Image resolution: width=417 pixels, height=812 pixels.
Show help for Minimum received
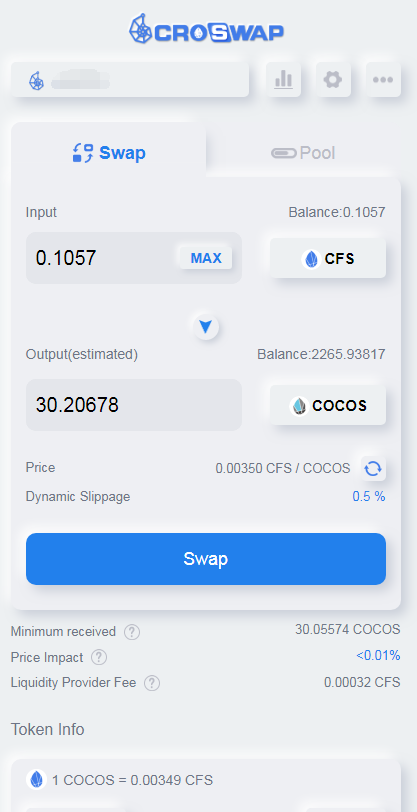click(132, 632)
